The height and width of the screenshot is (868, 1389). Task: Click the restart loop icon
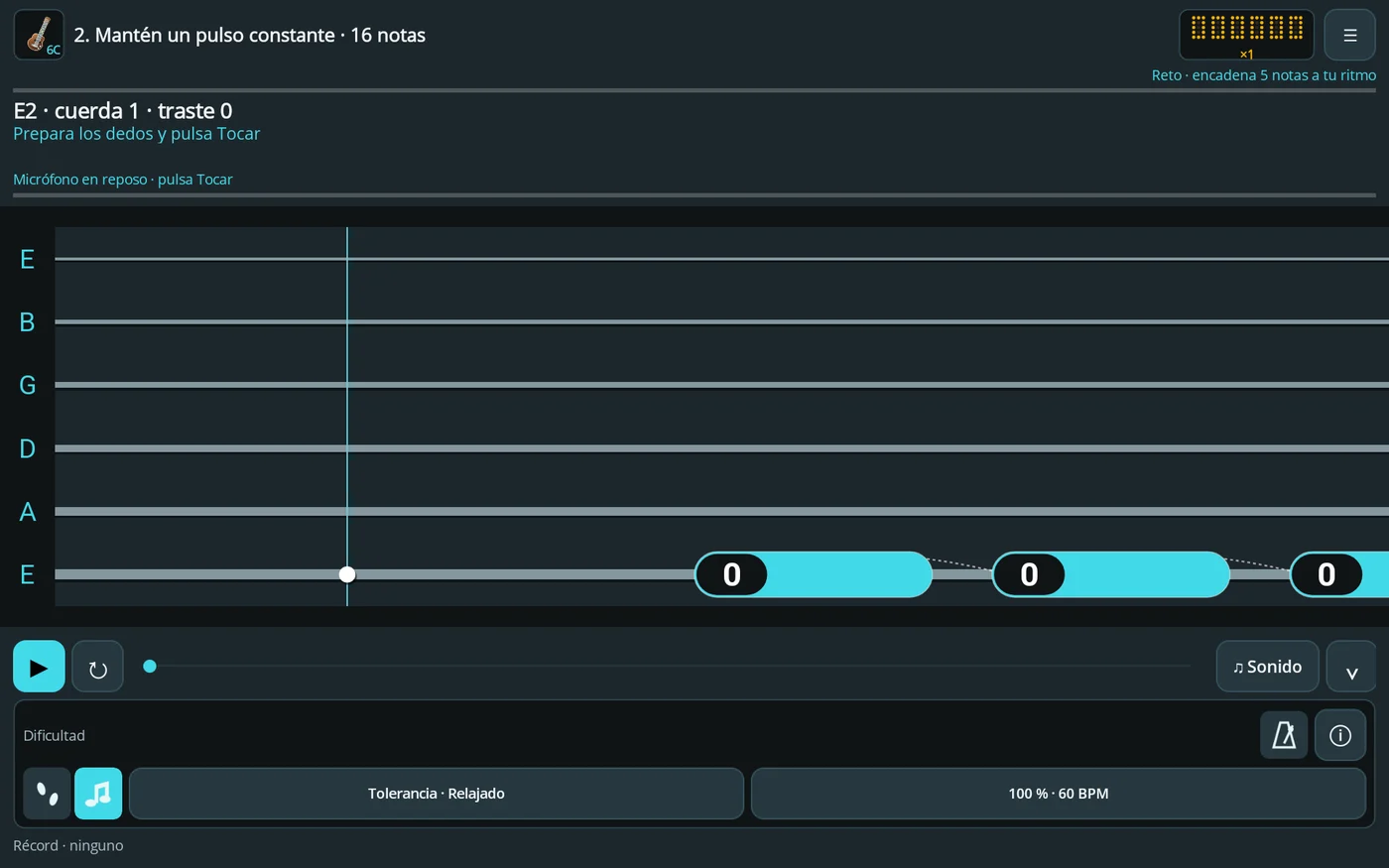point(97,667)
